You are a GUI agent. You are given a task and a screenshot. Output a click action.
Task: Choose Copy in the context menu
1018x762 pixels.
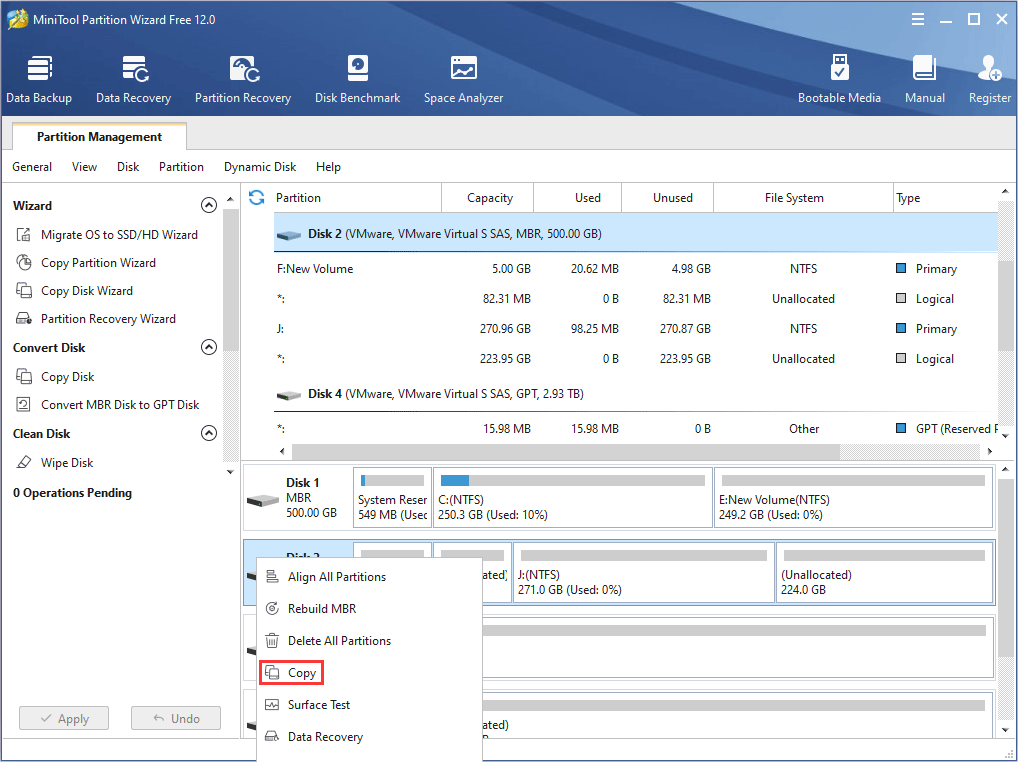298,672
